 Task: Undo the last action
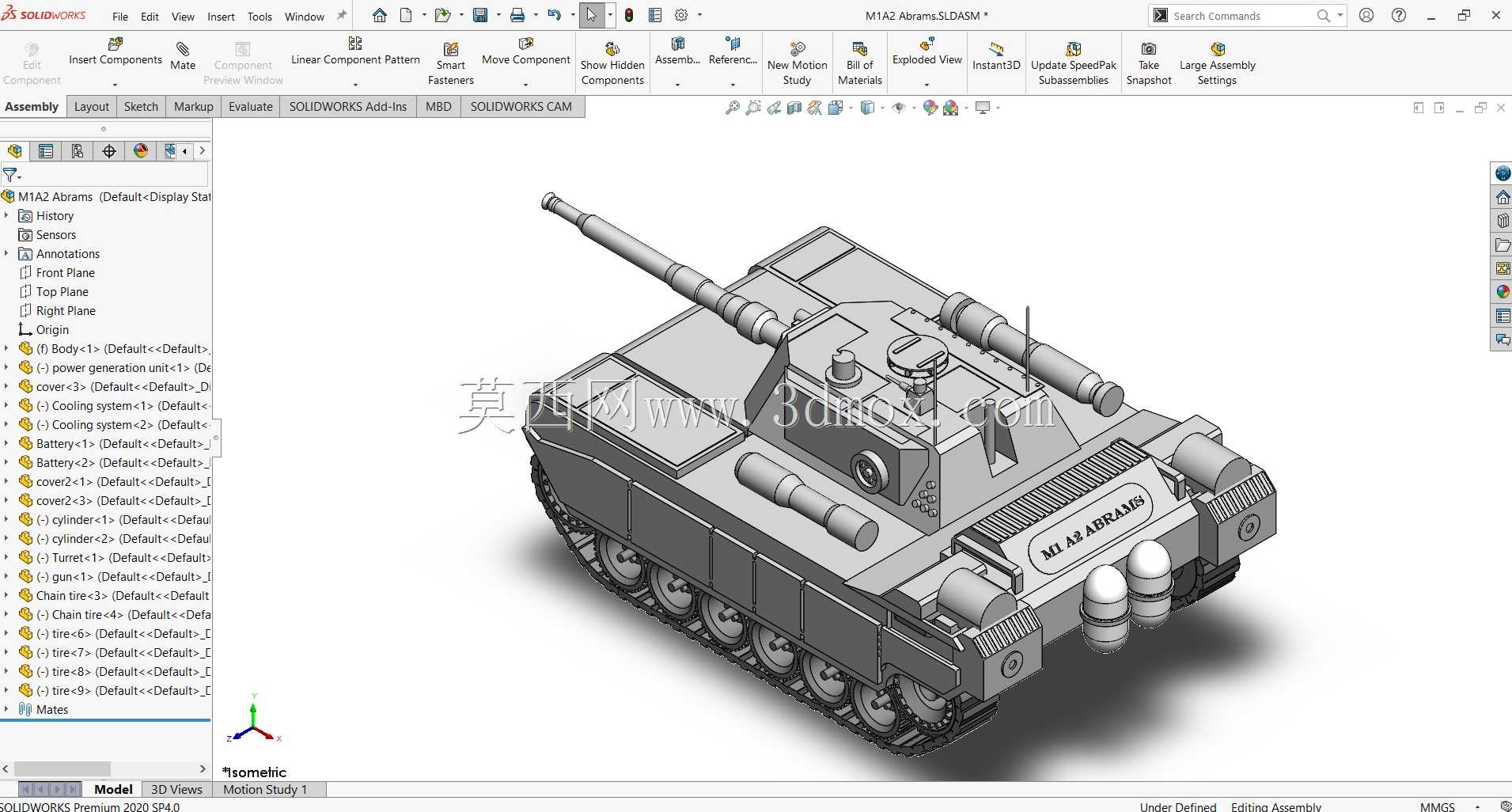(x=555, y=15)
